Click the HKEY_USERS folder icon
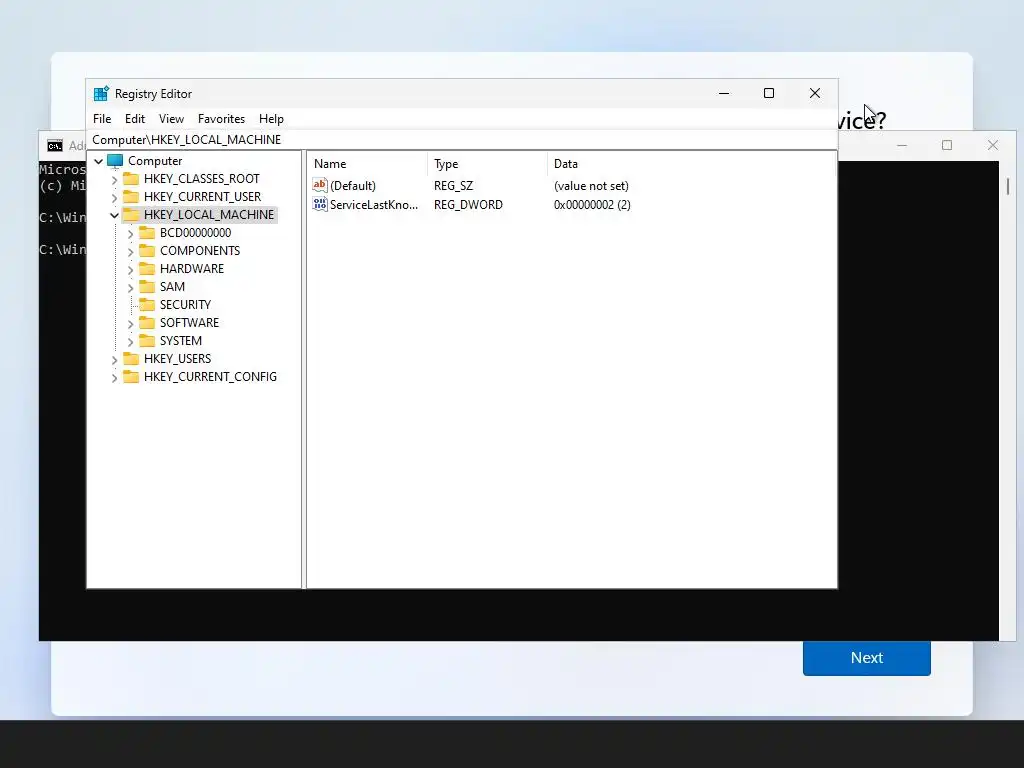Image resolution: width=1024 pixels, height=768 pixels. point(131,359)
